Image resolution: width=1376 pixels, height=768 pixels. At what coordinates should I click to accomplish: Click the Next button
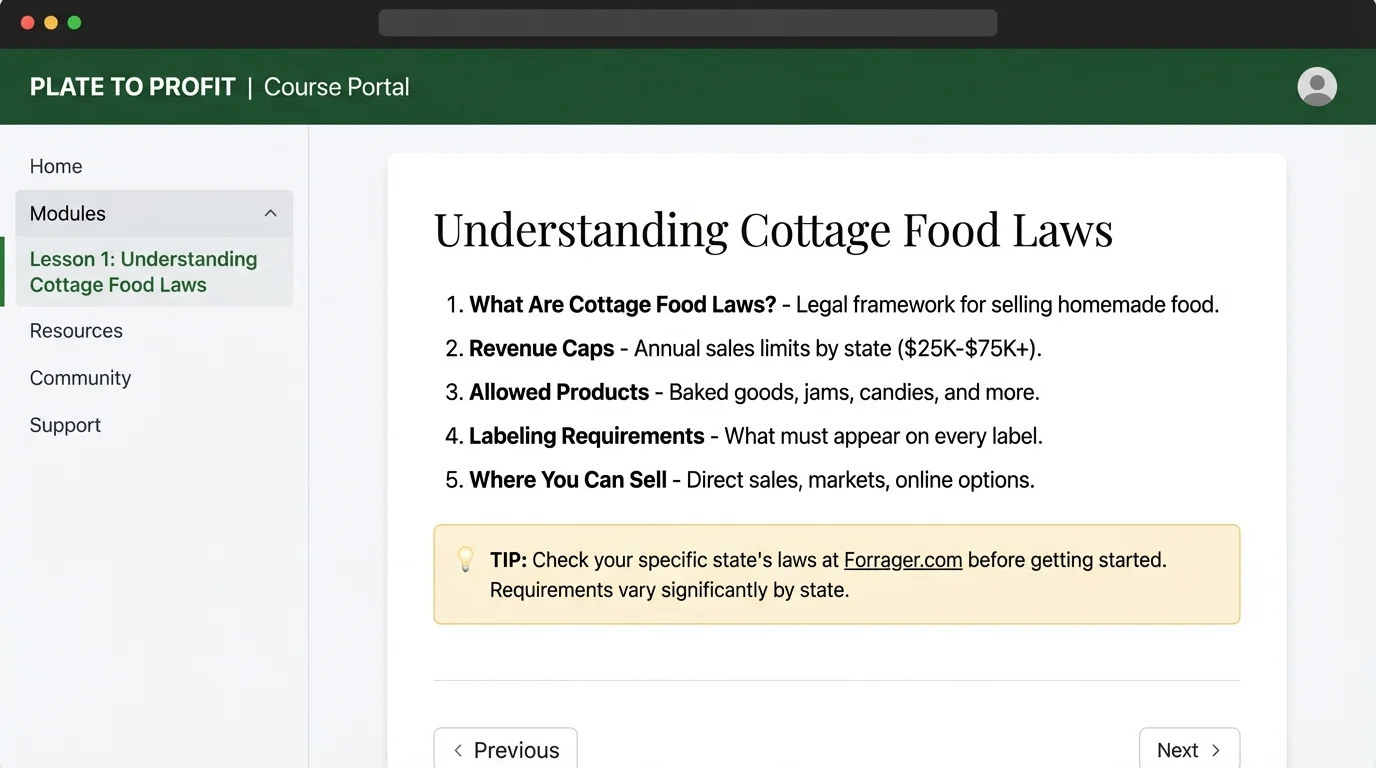pyautogui.click(x=1190, y=749)
